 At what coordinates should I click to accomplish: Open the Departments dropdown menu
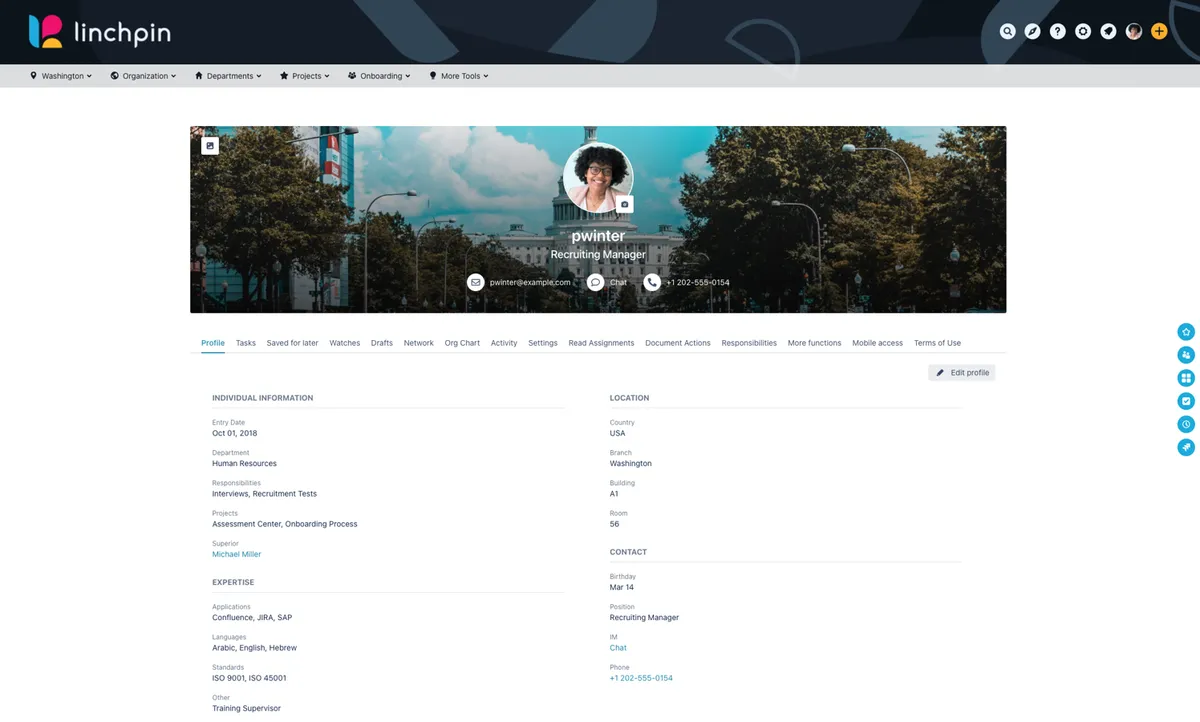click(228, 76)
